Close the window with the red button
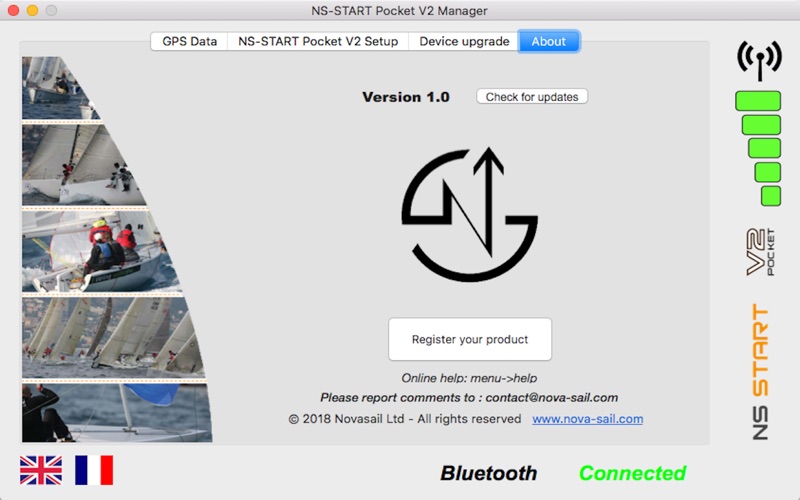Screen dimensions: 800x500 tap(14, 10)
